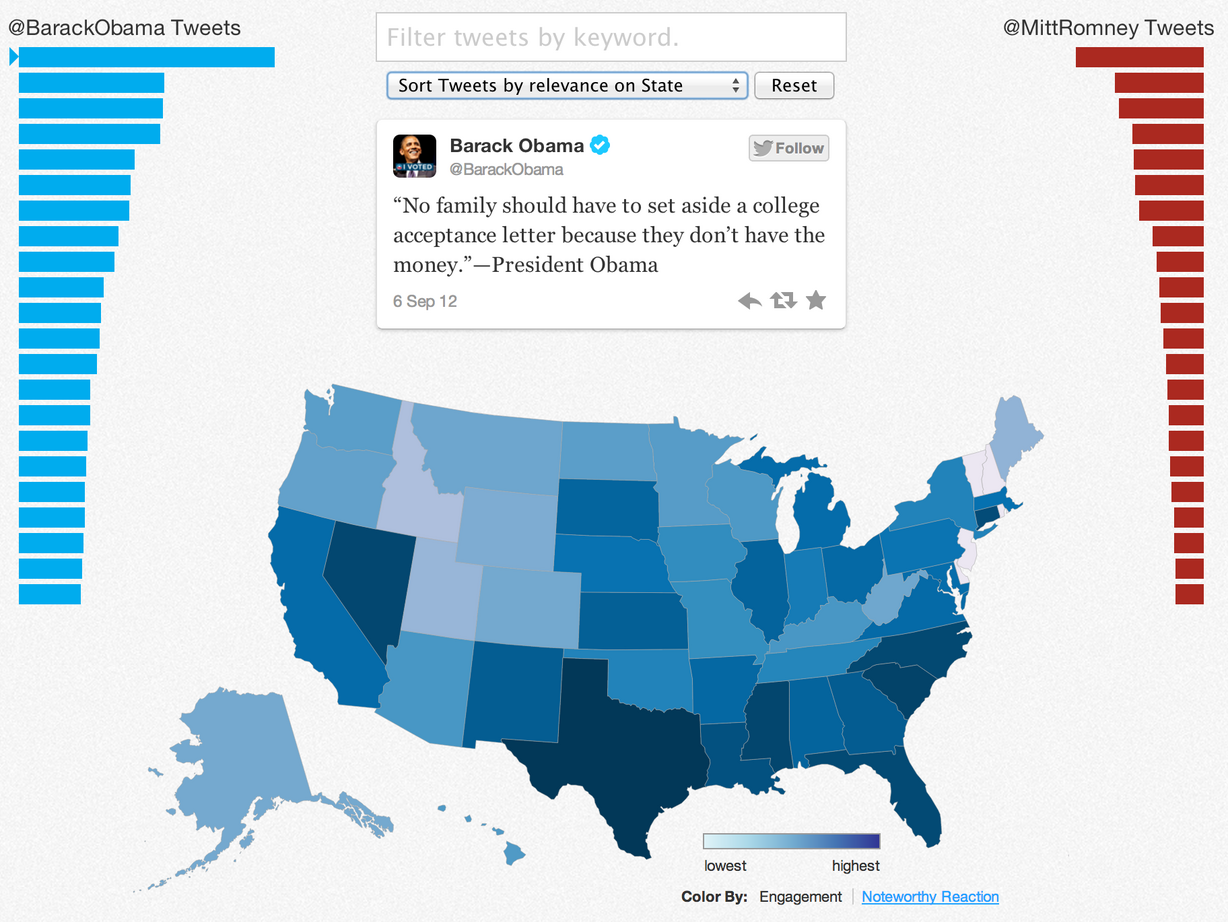
Task: Click the reply arrow icon on the tweet
Action: [749, 301]
